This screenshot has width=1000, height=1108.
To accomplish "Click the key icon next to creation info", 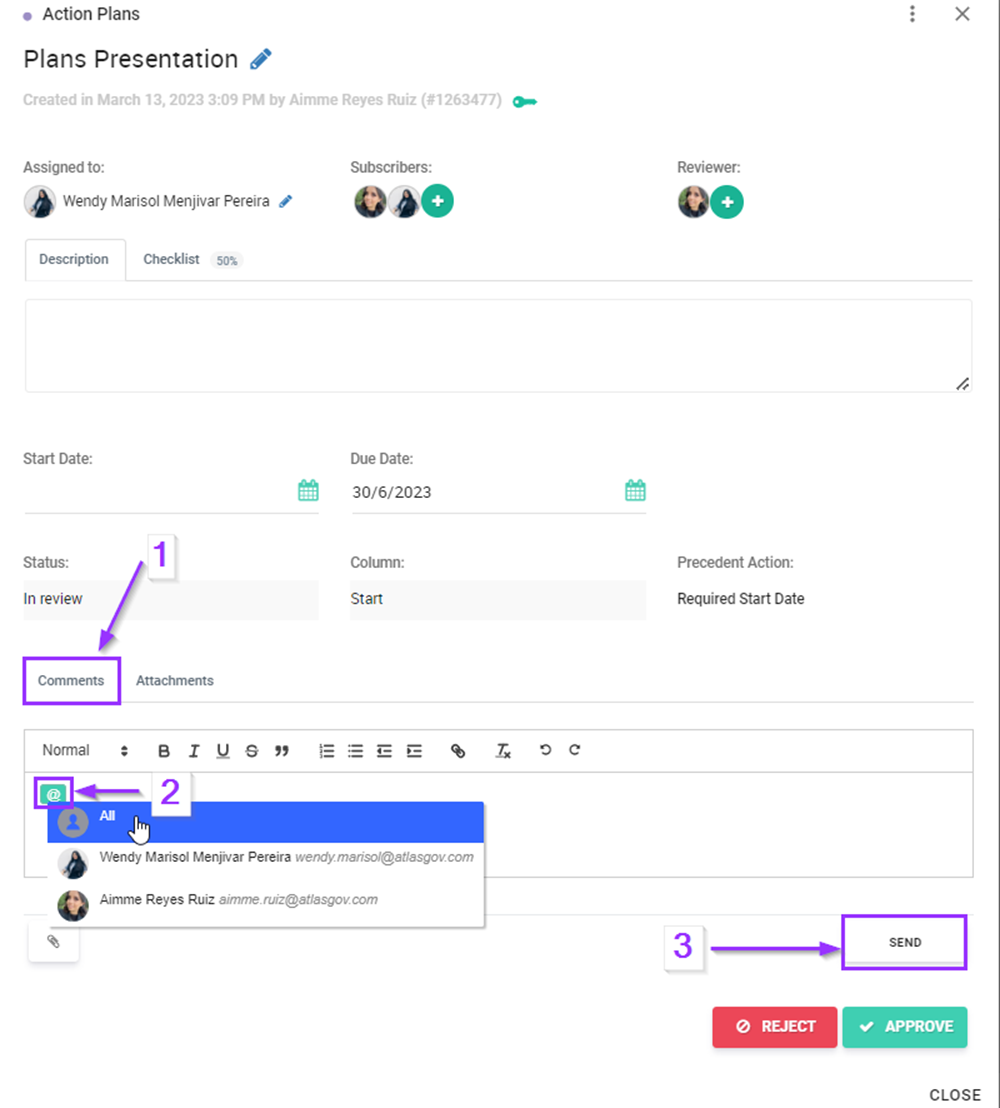I will [524, 100].
